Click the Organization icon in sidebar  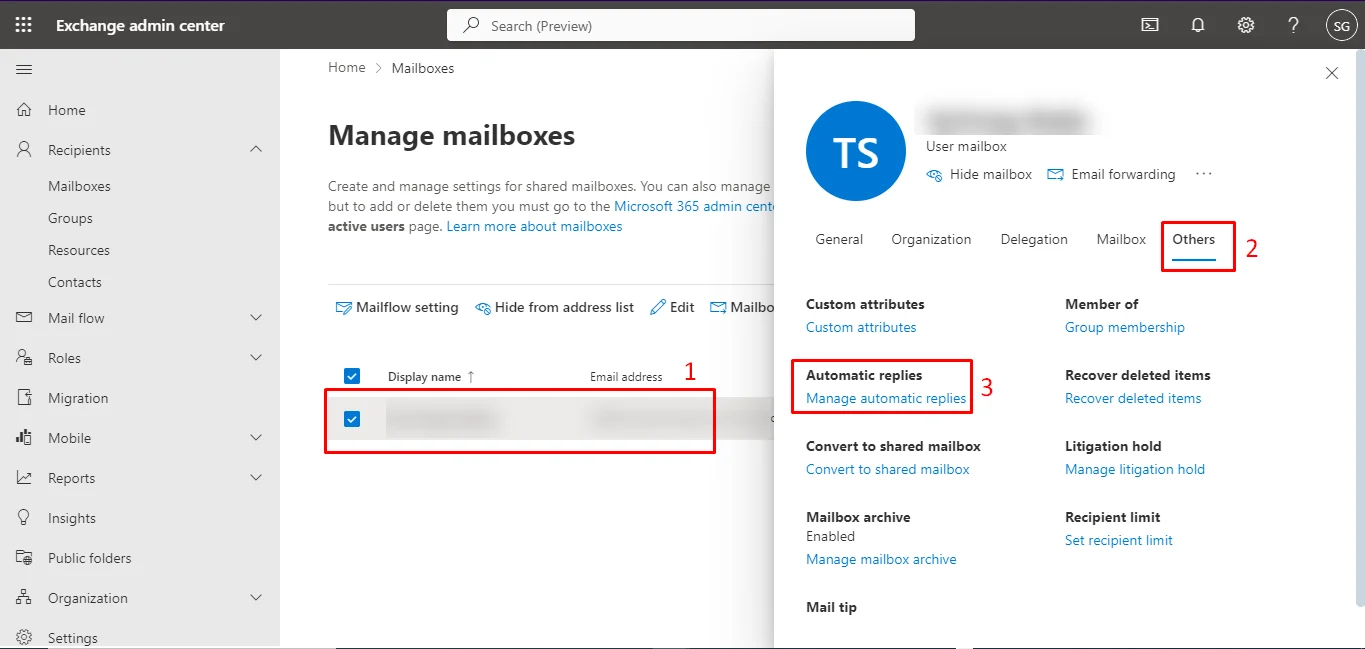click(x=25, y=598)
